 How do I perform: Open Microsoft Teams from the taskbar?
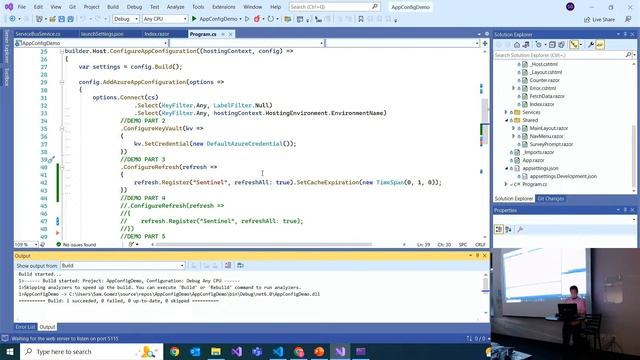[257, 351]
